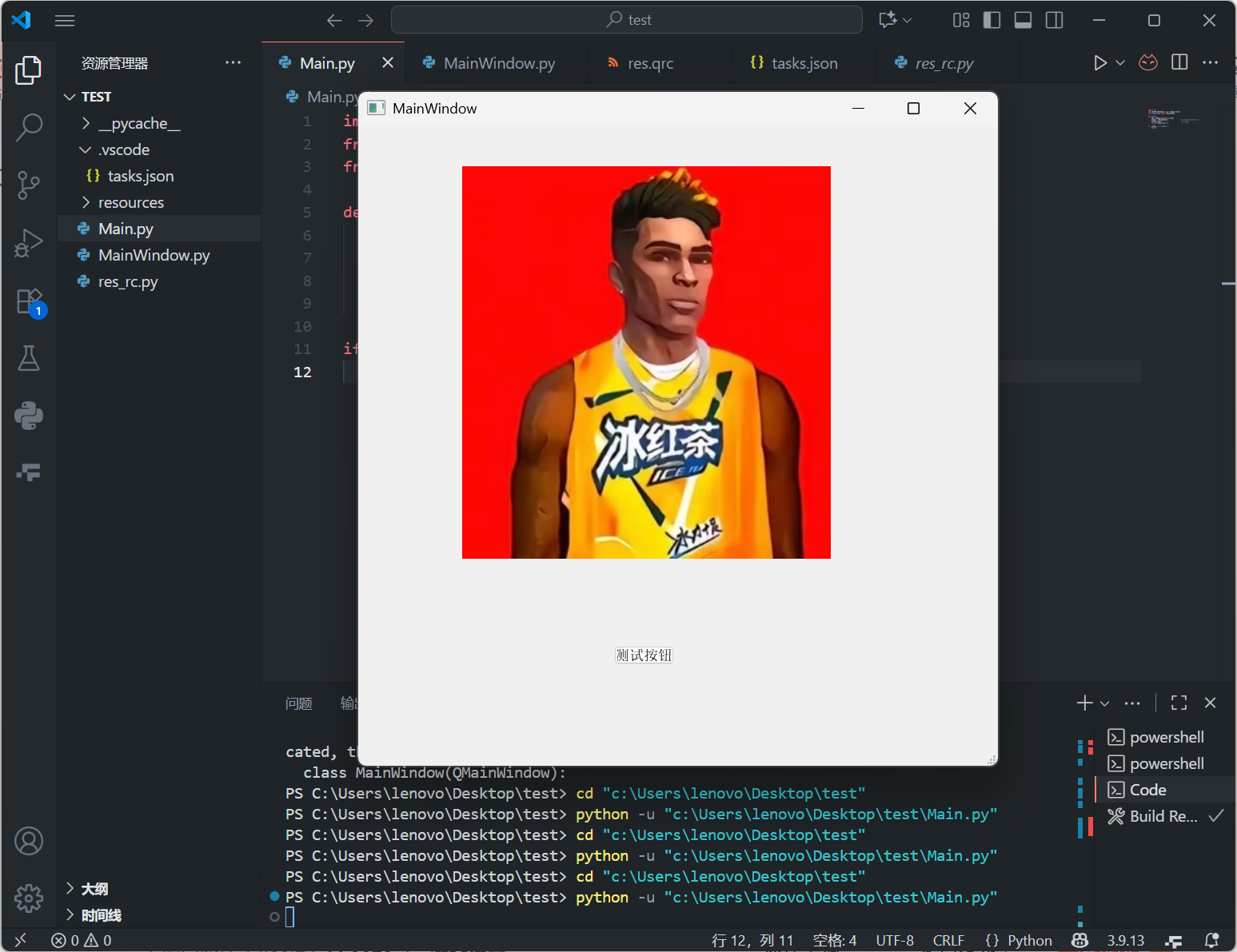This screenshot has height=952, width=1237.
Task: Close the terminal panel
Action: pos(1210,703)
